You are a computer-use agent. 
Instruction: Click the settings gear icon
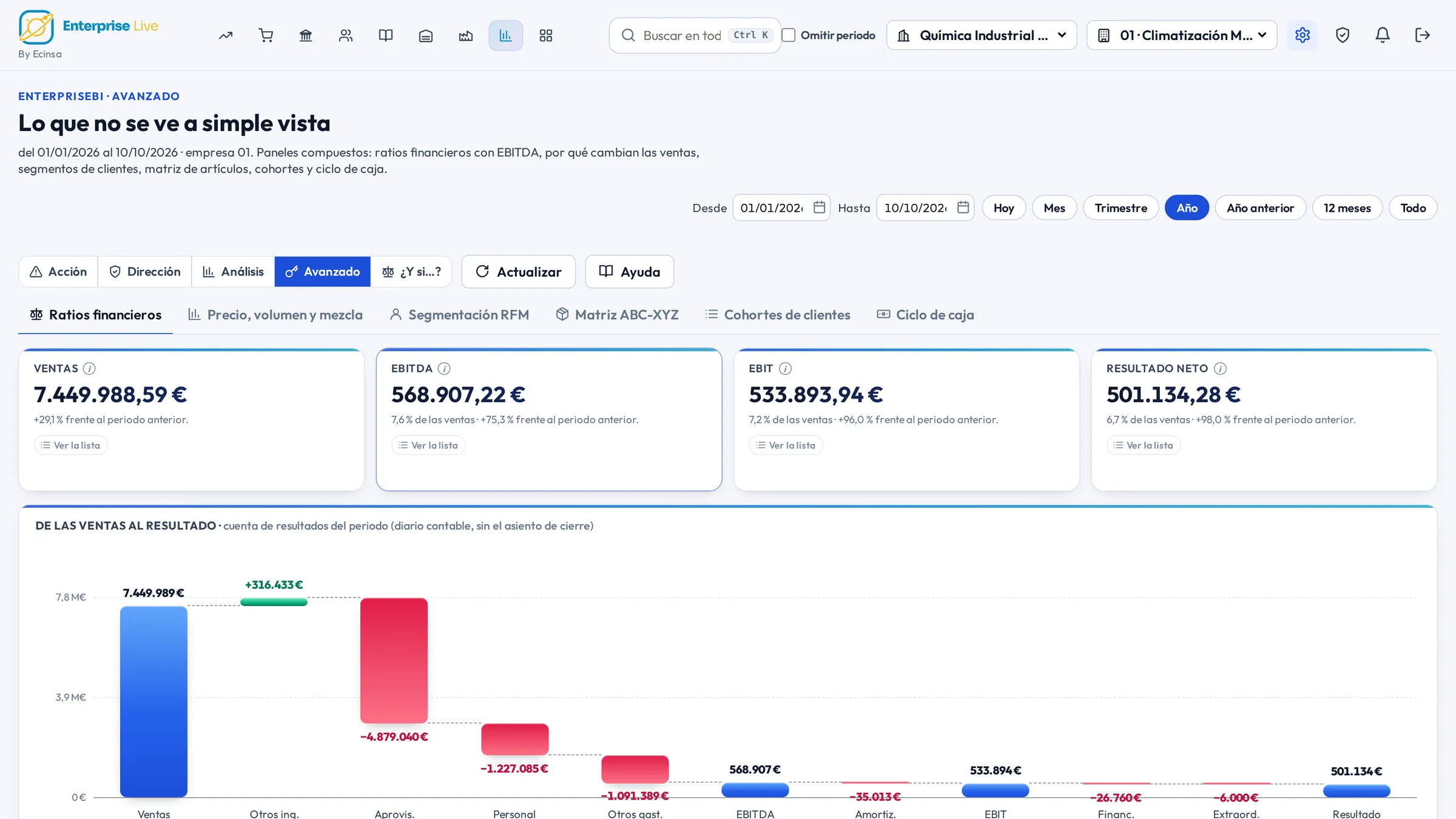[x=1303, y=35]
